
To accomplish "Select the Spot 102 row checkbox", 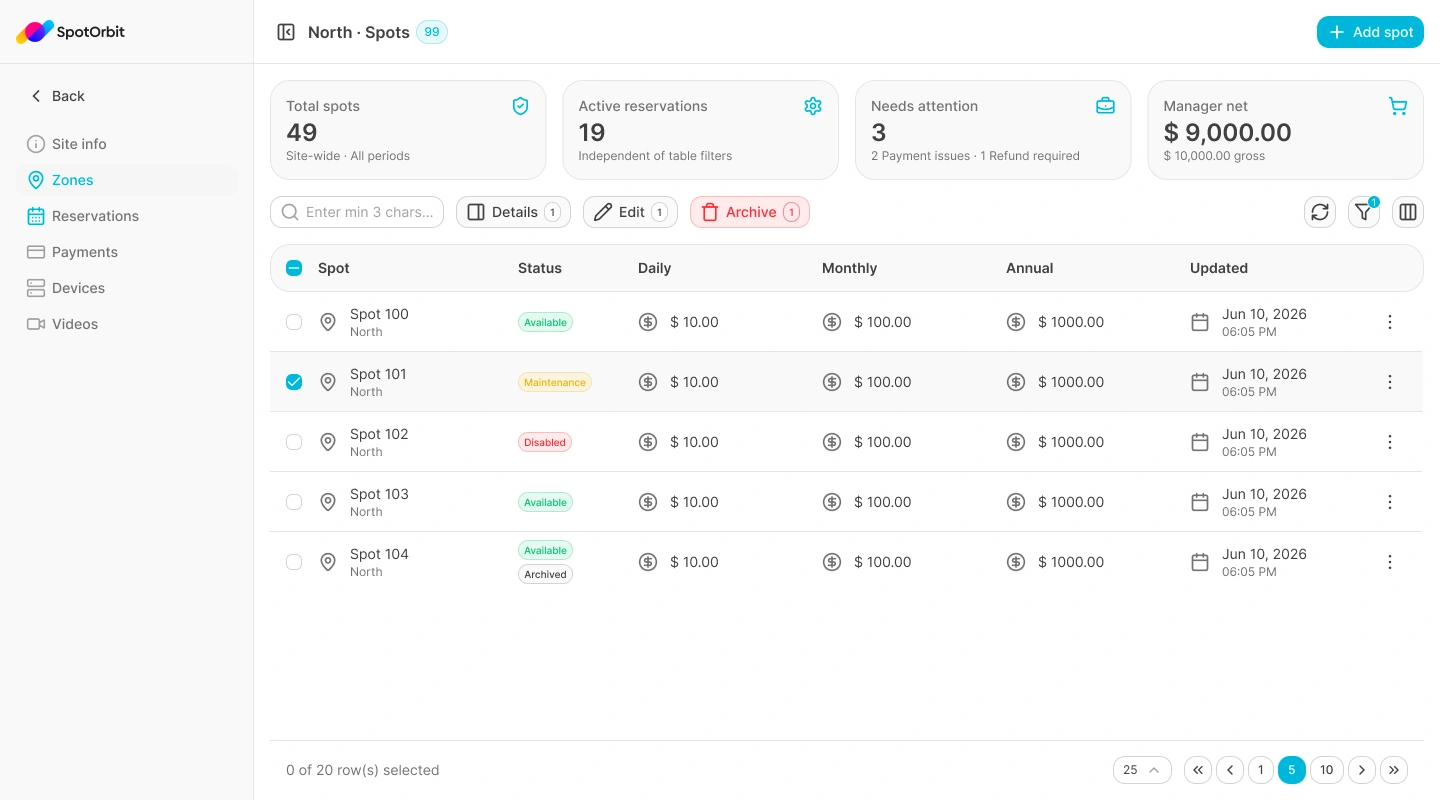I will [x=294, y=442].
